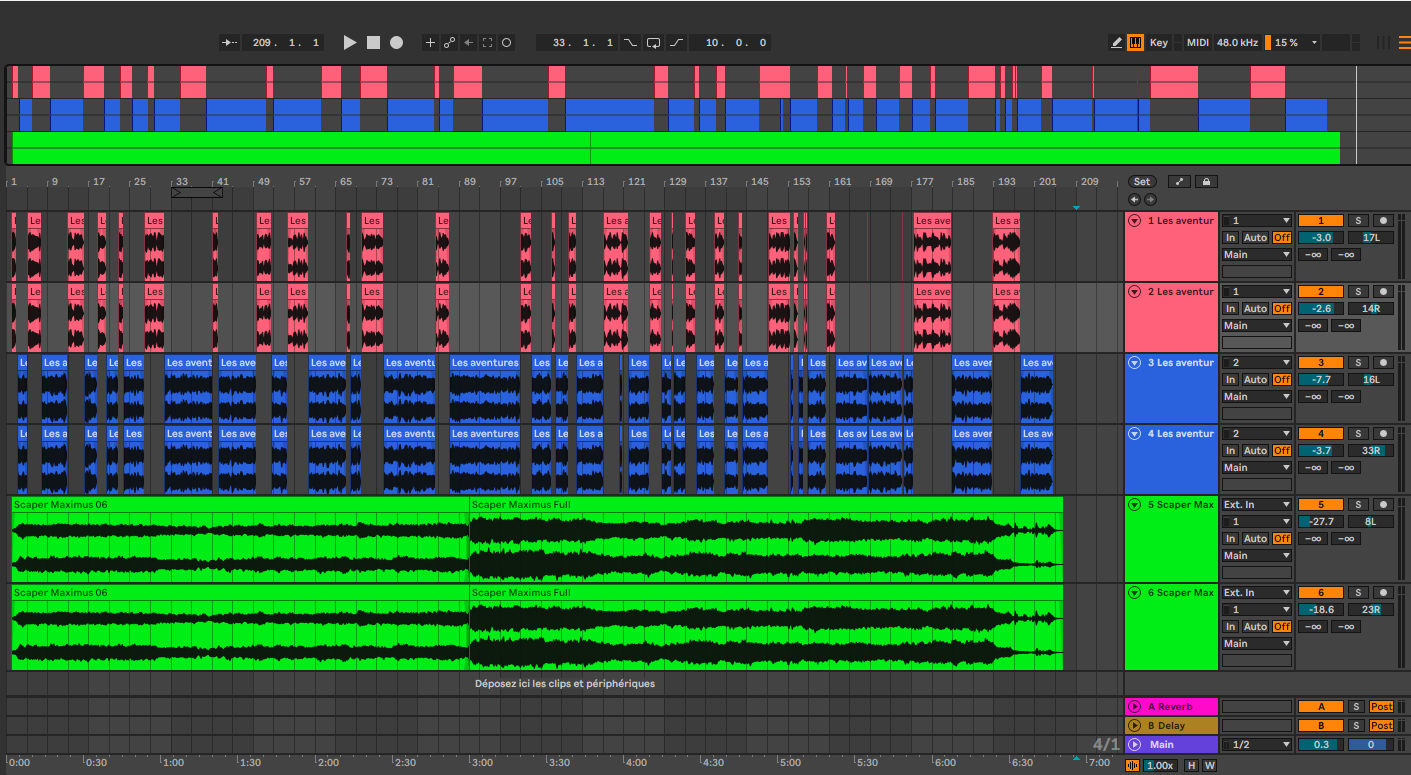The width and height of the screenshot is (1411, 775).
Task: Set track 1 monitor to In
Action: click(x=1231, y=238)
